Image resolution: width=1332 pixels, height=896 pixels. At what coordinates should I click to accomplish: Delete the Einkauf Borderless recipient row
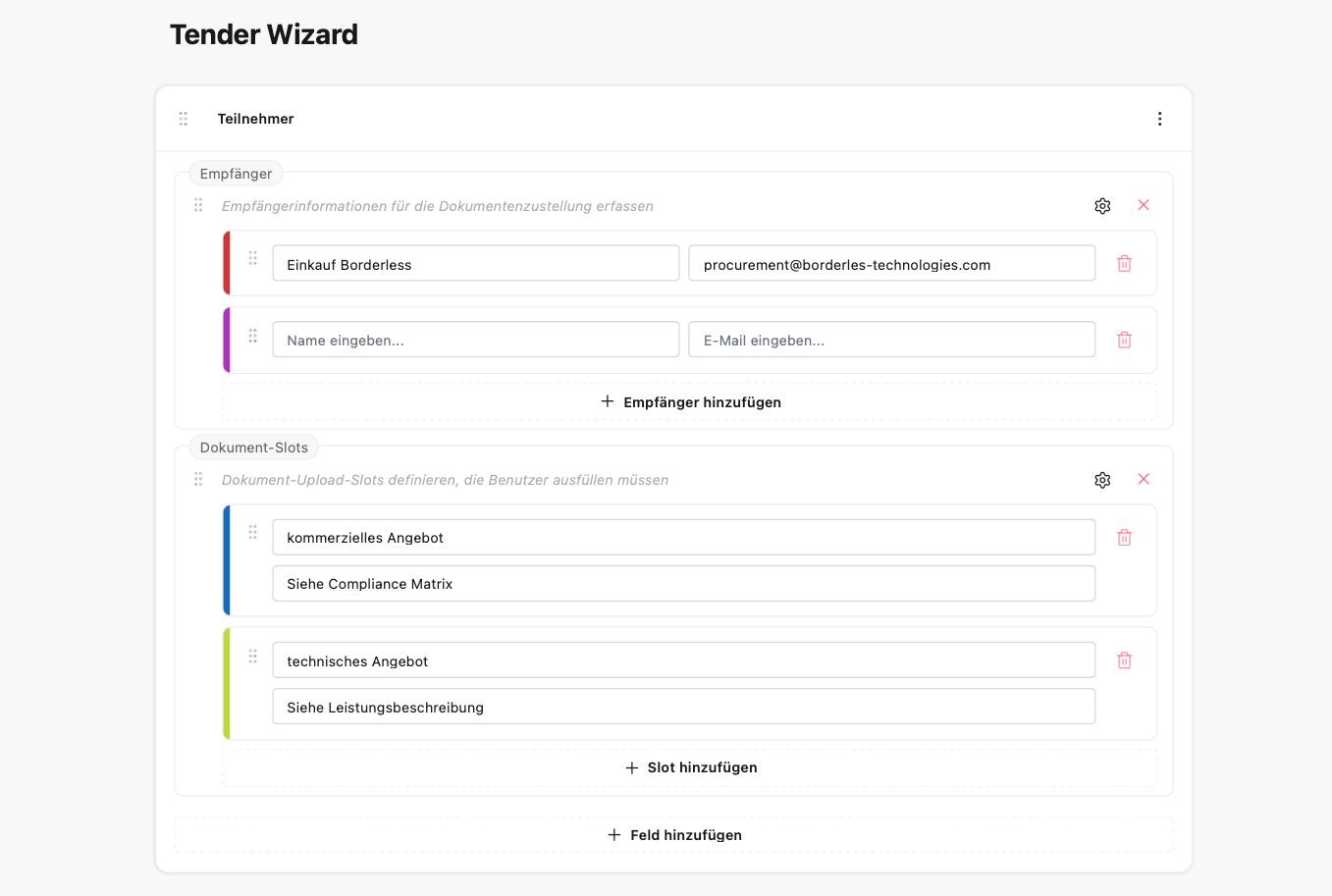[x=1125, y=263]
